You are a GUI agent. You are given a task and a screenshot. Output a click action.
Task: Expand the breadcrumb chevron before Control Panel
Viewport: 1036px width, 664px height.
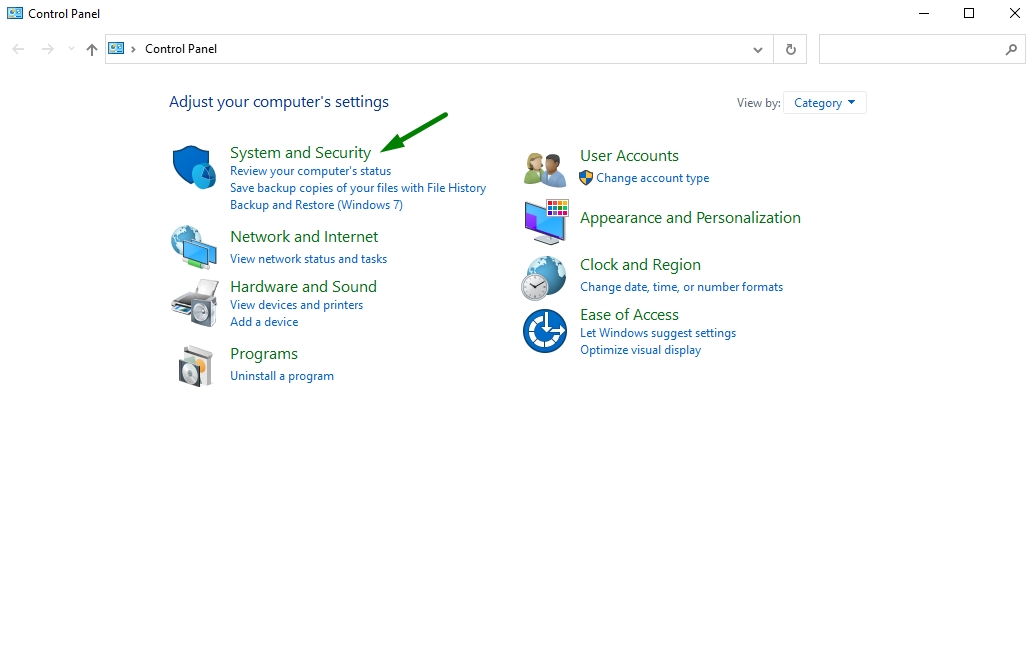(133, 49)
